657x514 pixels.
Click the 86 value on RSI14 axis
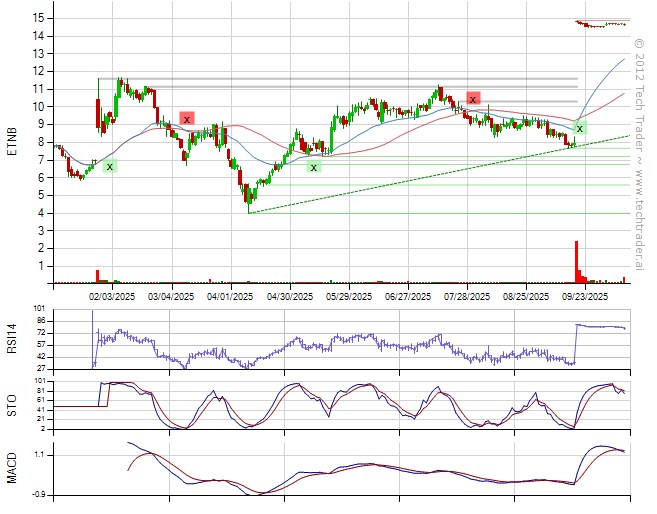pos(39,321)
